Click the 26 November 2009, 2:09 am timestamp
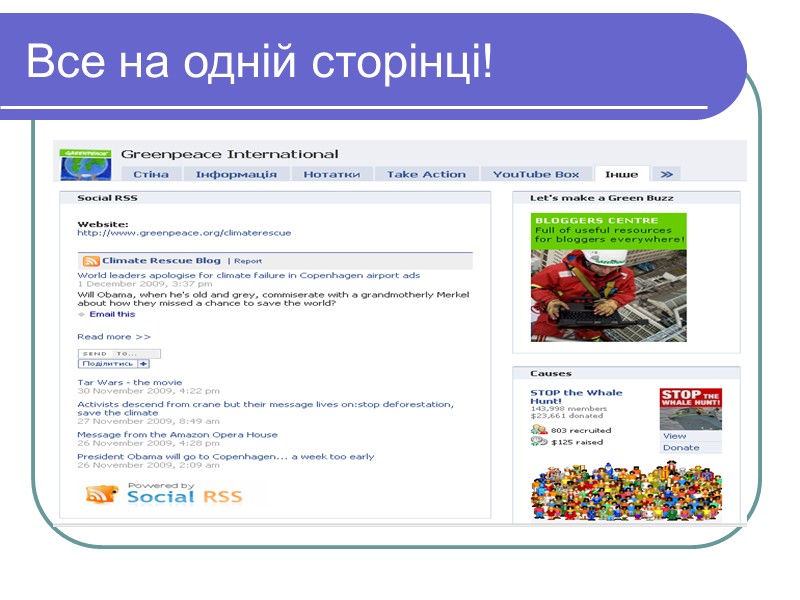This screenshot has width=800, height=600. [x=148, y=465]
